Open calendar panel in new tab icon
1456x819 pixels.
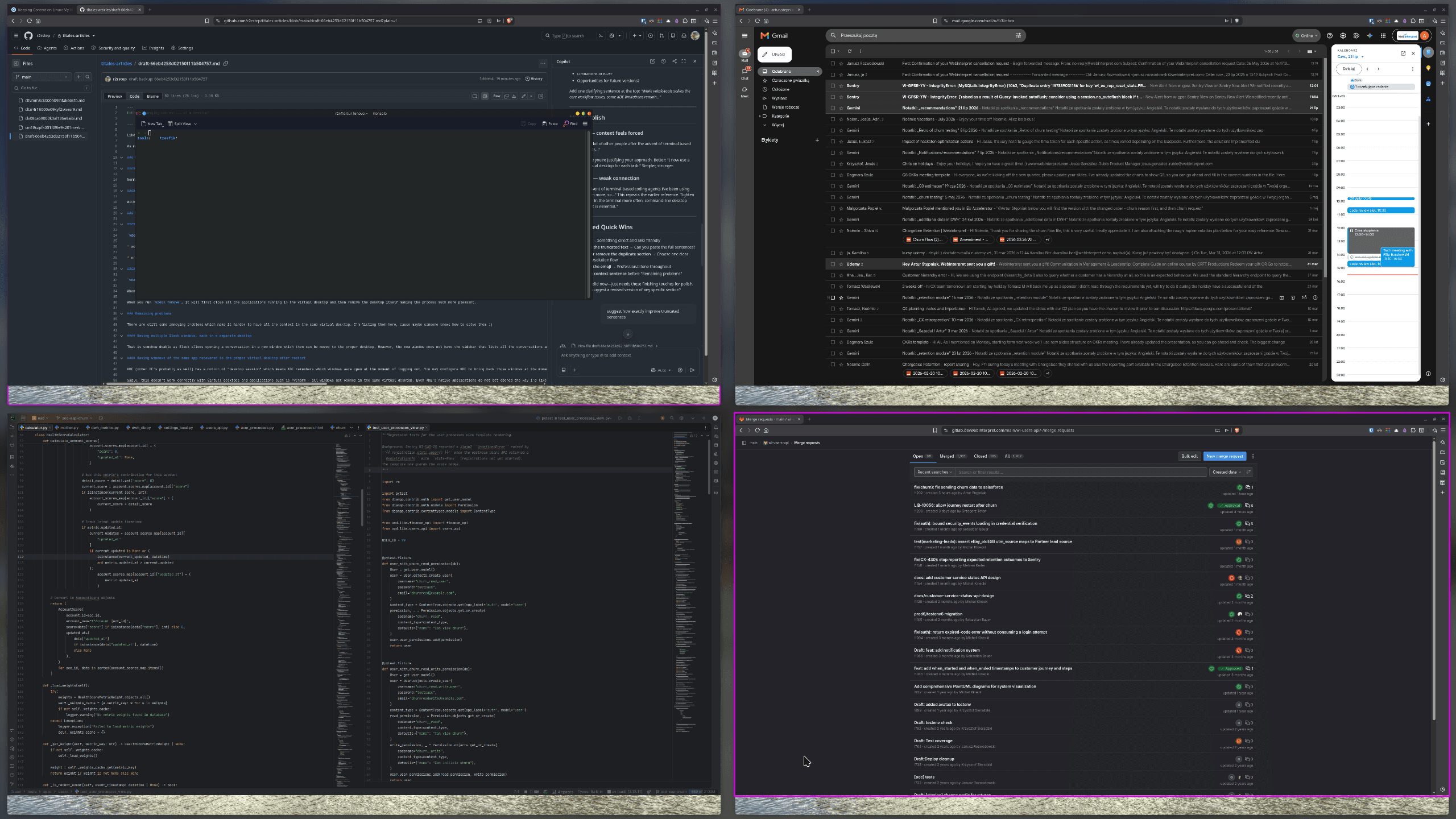click(1403, 53)
